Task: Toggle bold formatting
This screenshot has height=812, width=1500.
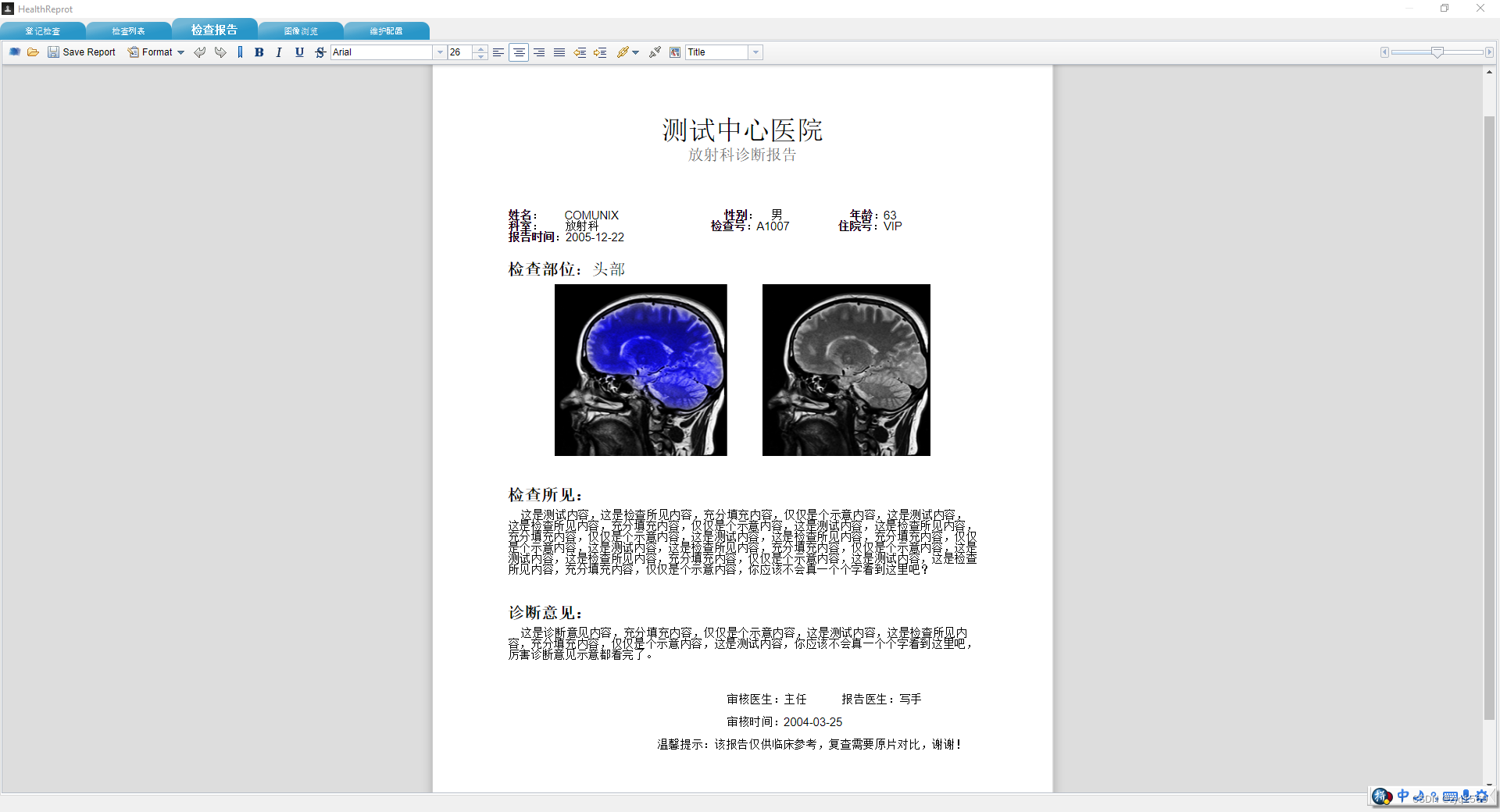Action: [259, 52]
